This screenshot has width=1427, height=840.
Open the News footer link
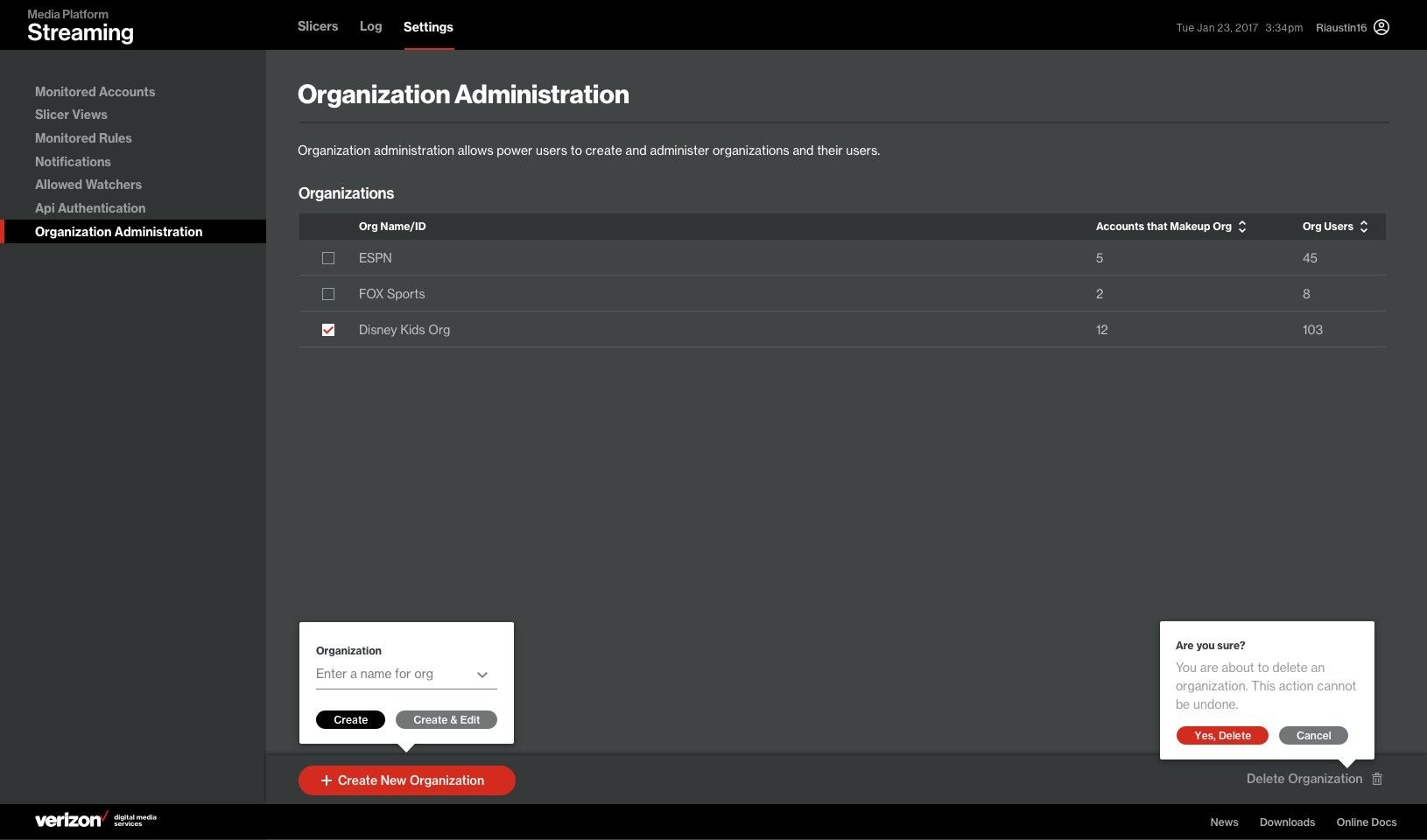pyautogui.click(x=1224, y=822)
